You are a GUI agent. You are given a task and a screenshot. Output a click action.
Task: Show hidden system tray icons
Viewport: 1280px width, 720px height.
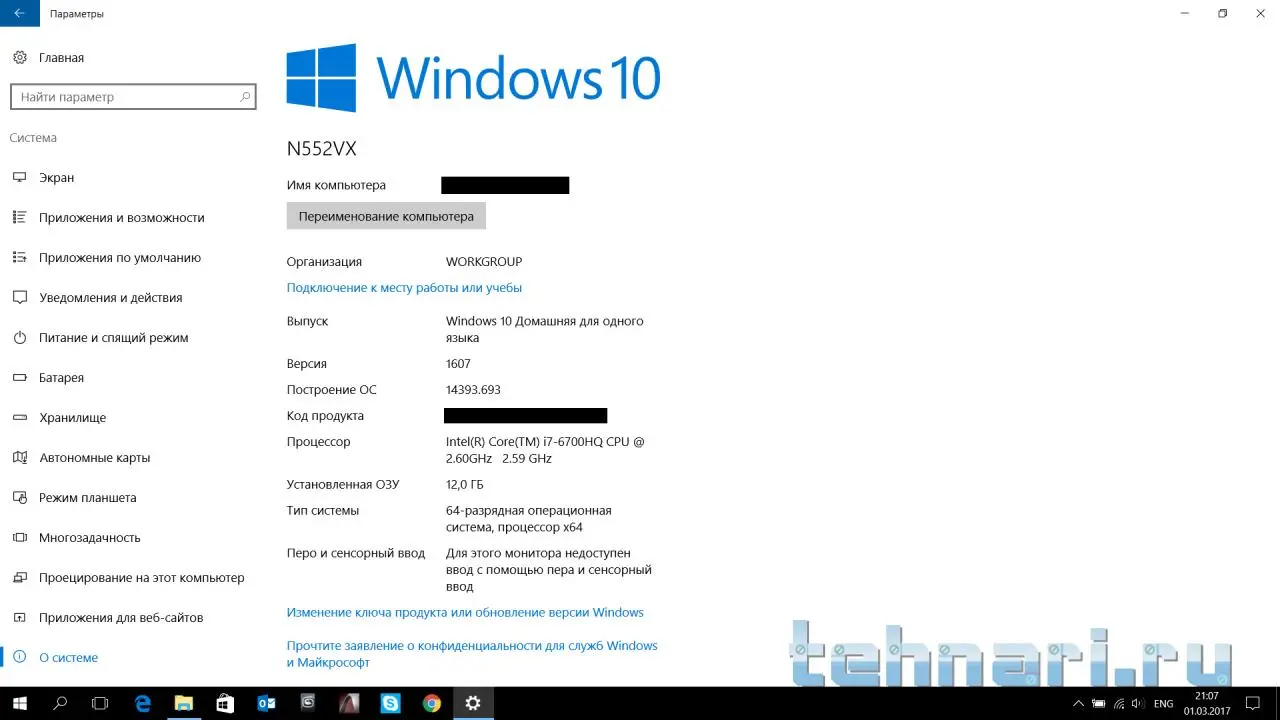[x=1079, y=704]
